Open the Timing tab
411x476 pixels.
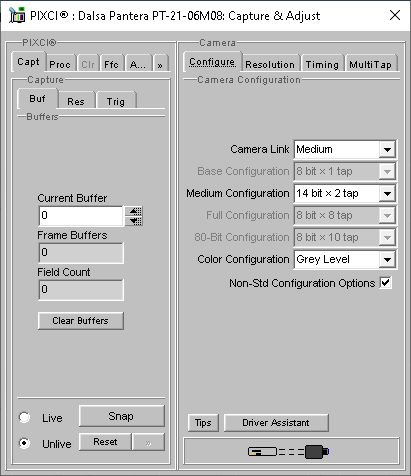pyautogui.click(x=322, y=64)
